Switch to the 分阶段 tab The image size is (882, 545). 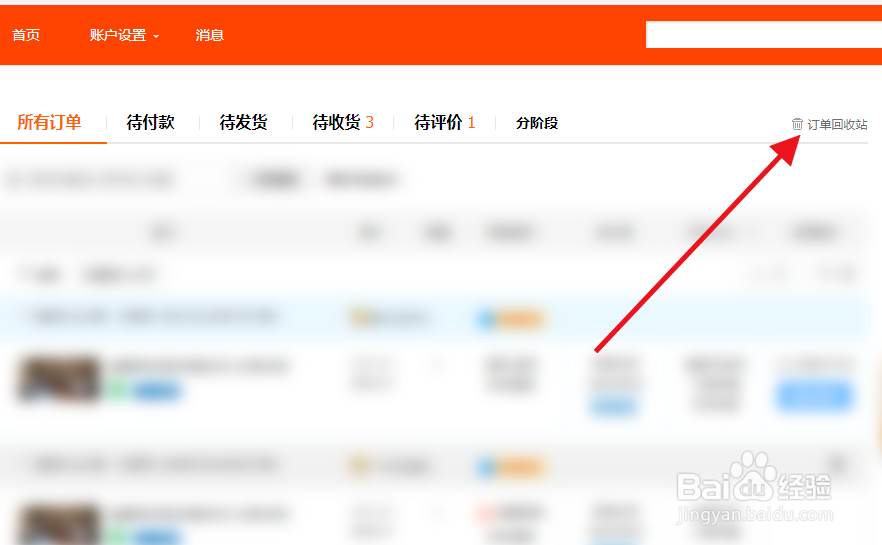pyautogui.click(x=537, y=123)
